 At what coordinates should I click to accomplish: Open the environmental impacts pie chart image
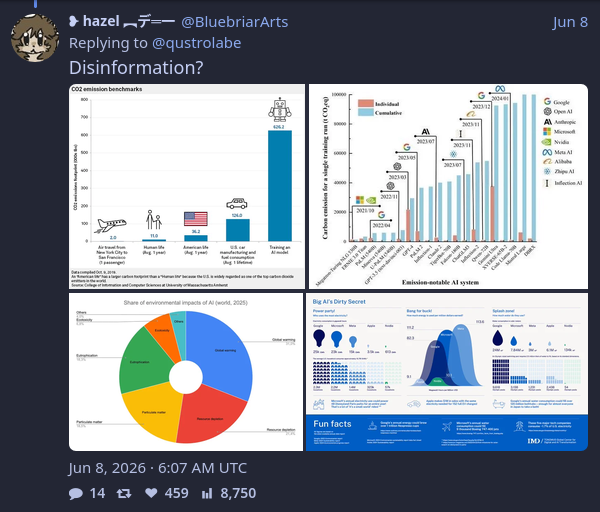tap(186, 372)
